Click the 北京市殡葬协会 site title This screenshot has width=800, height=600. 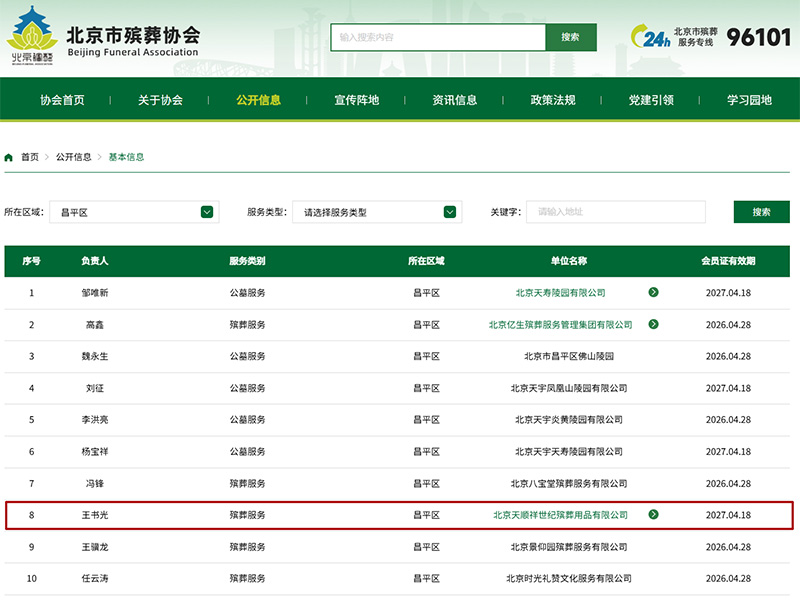pos(133,35)
